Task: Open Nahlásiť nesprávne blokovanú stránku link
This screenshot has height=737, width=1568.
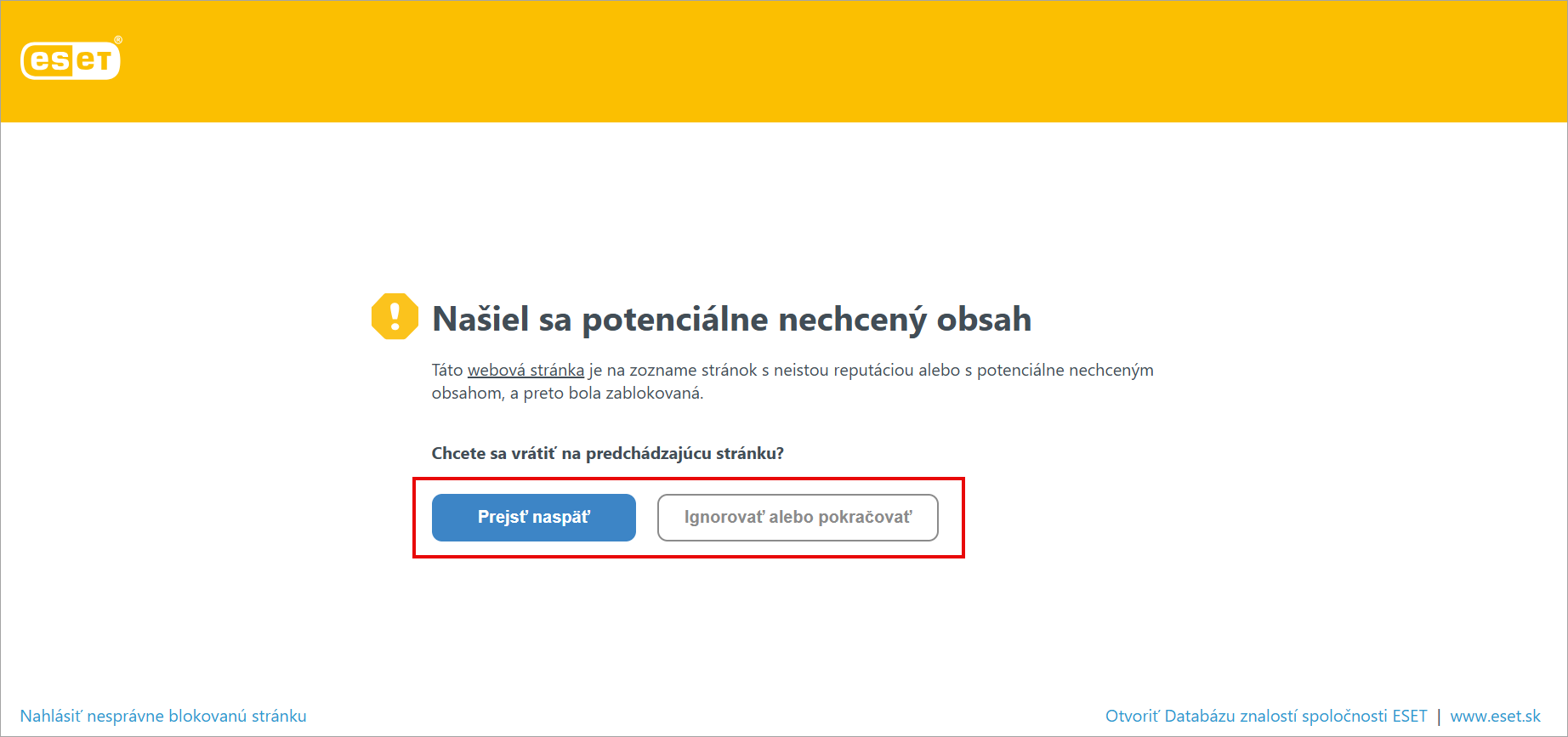Action: (x=163, y=716)
